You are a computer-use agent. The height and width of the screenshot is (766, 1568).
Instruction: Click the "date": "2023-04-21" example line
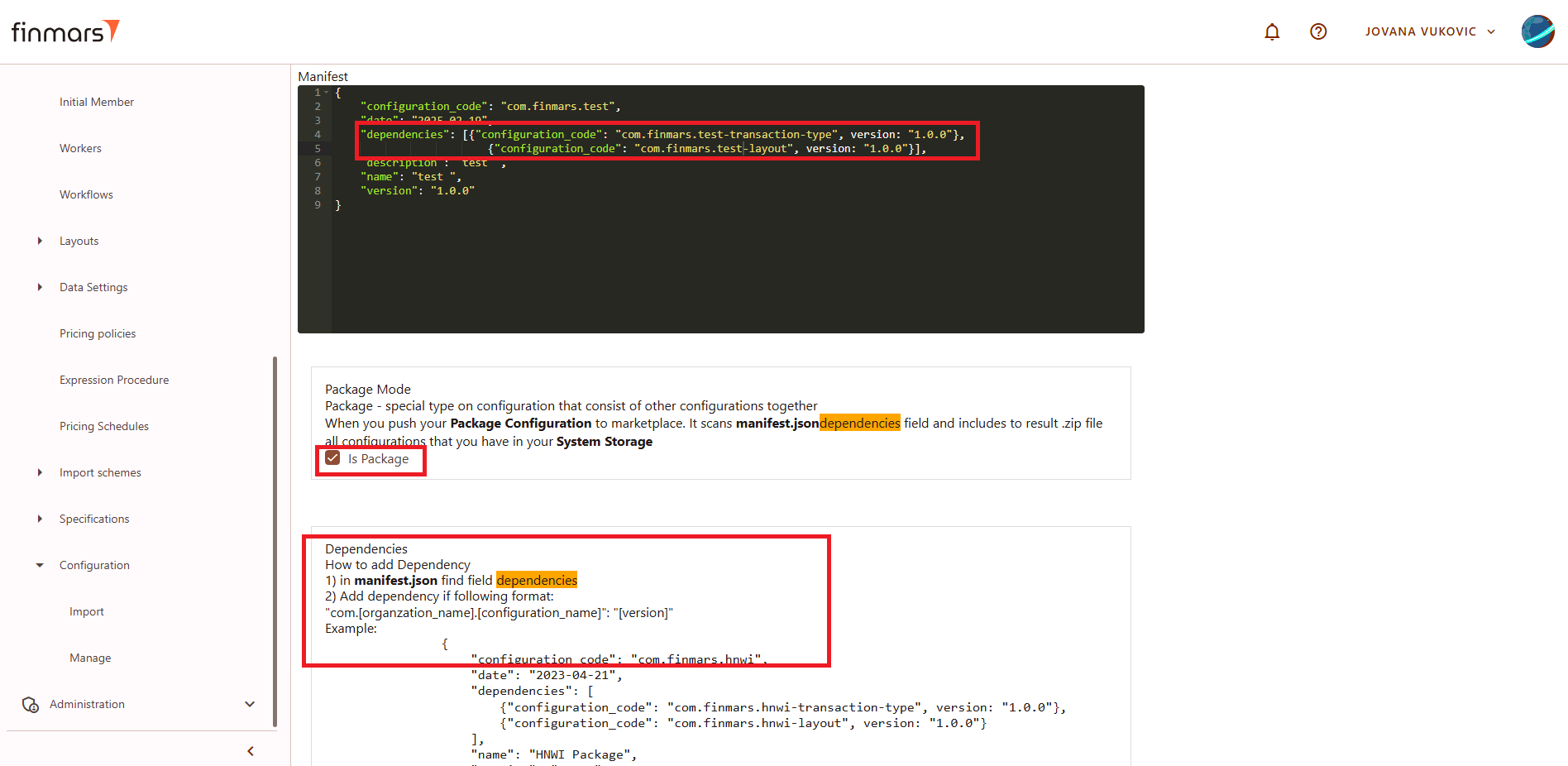coord(547,675)
